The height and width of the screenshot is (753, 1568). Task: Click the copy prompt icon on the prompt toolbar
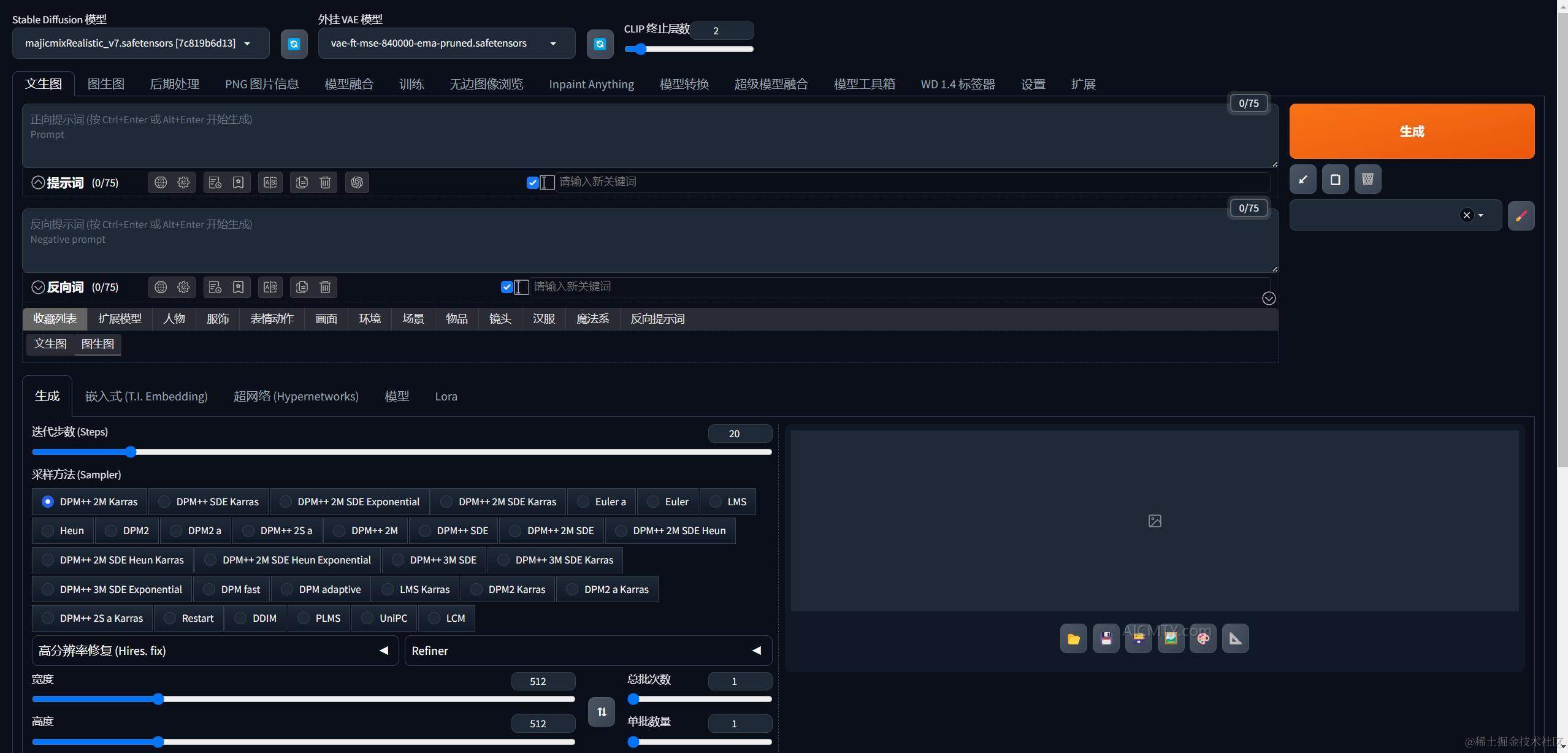point(301,182)
